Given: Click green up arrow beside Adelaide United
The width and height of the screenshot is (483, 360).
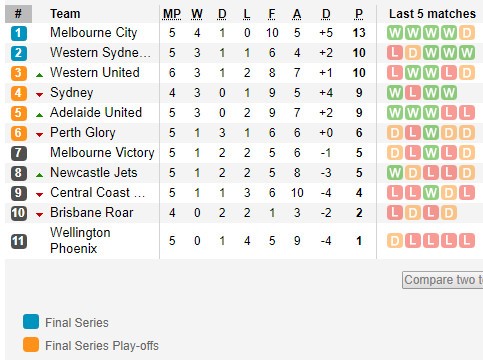Looking at the screenshot, I should click(x=39, y=115).
